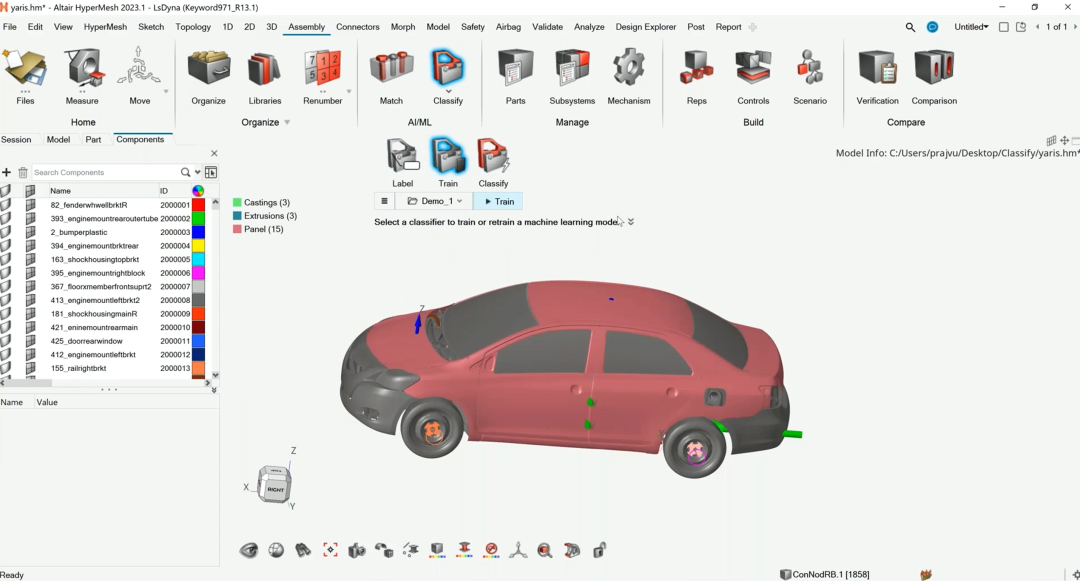The image size is (1080, 581).
Task: Select the Train secondary tool
Action: coord(448,162)
